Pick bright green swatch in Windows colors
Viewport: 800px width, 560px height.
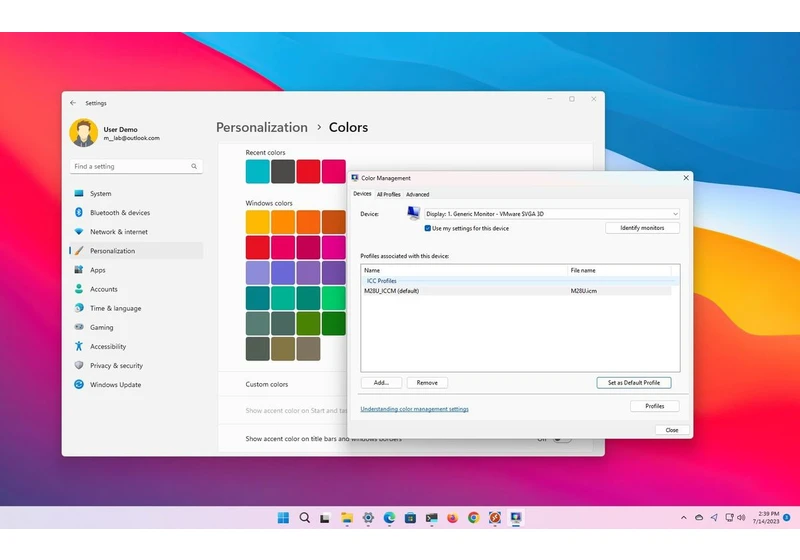point(334,298)
